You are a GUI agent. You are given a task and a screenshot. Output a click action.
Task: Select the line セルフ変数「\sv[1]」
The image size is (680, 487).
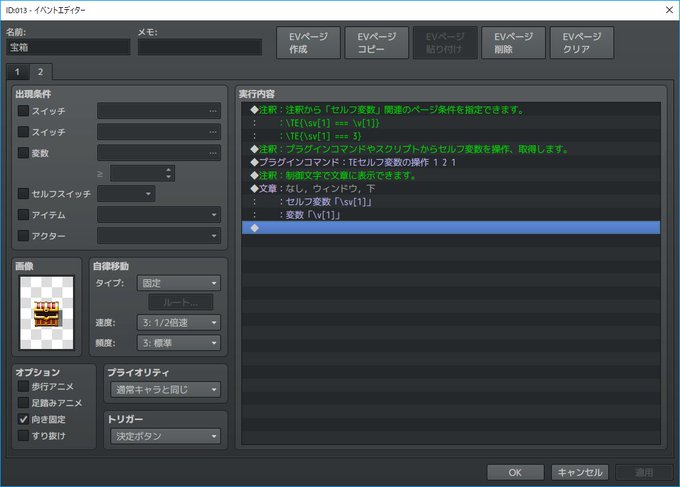click(451, 202)
